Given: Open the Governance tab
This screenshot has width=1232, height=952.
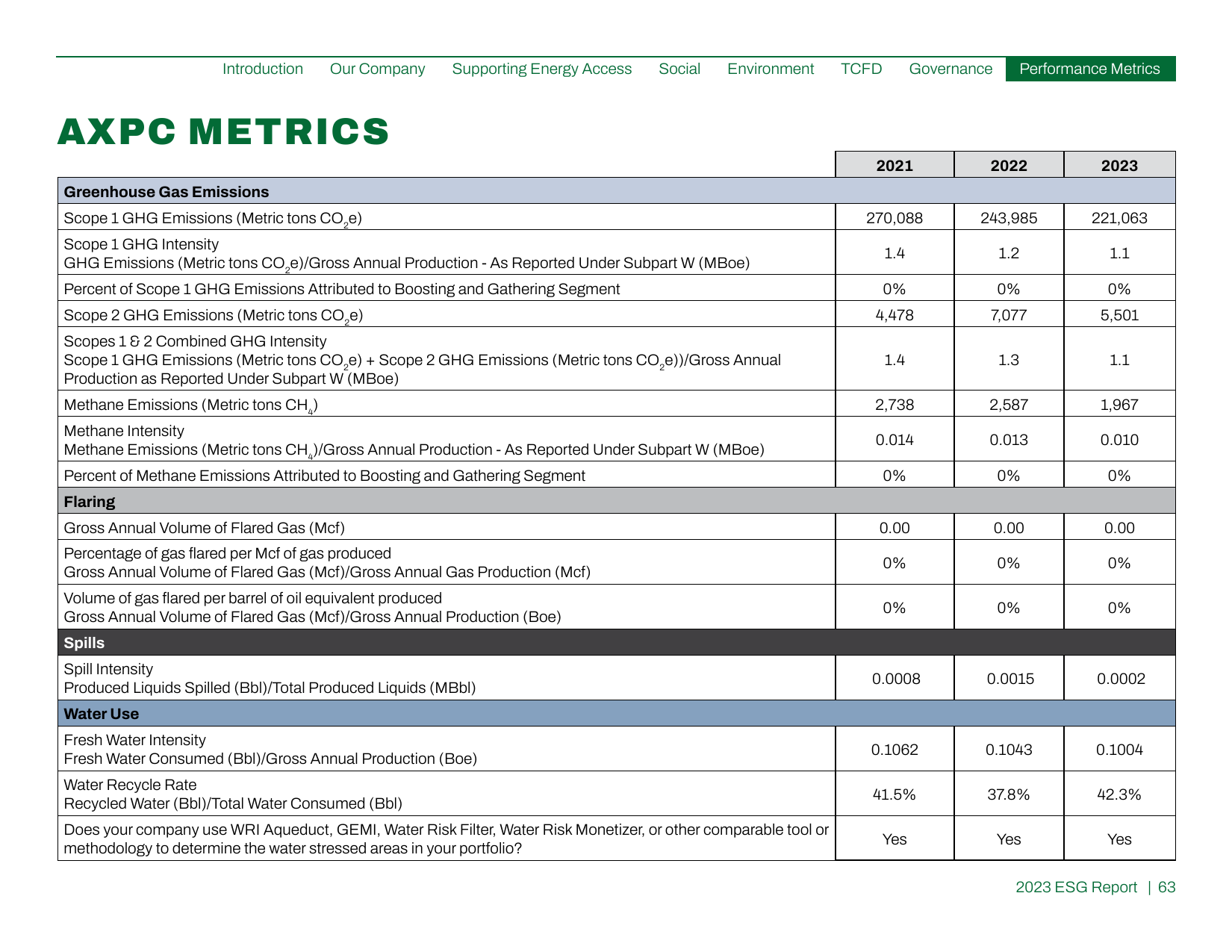Looking at the screenshot, I should 951,69.
